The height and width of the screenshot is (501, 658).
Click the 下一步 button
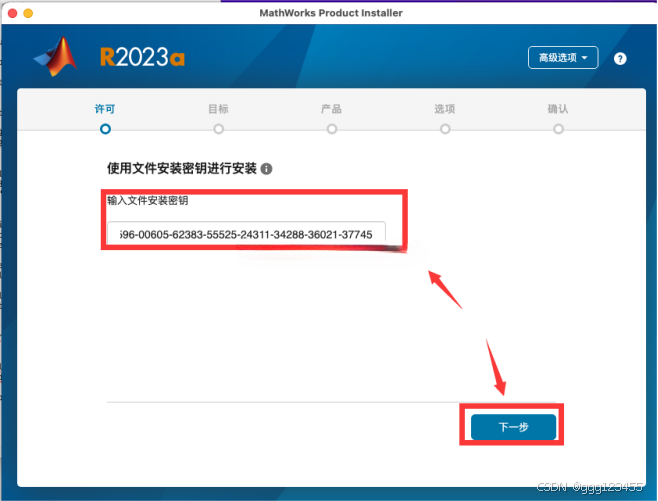513,427
